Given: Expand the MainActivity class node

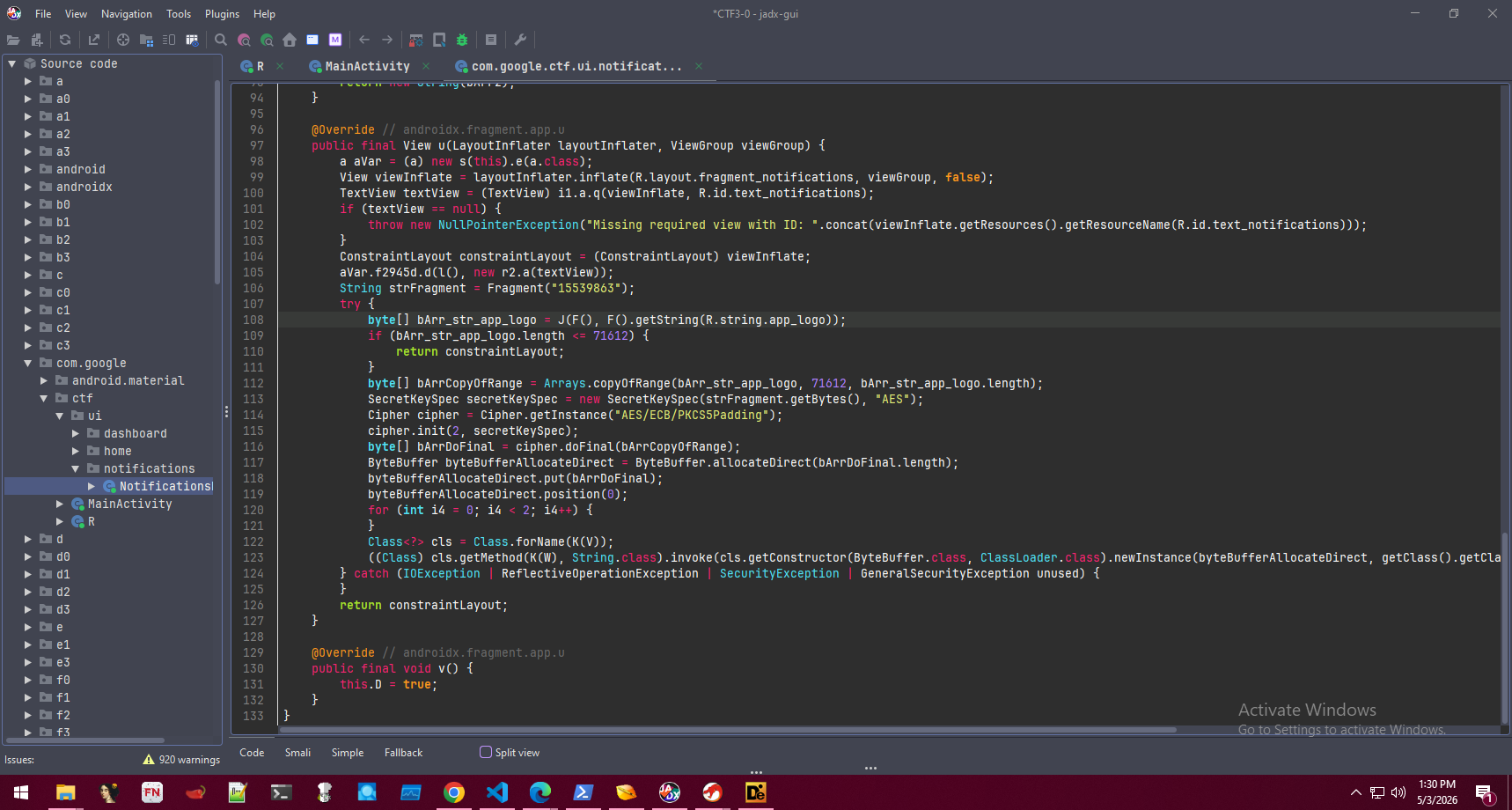Looking at the screenshot, I should (60, 504).
